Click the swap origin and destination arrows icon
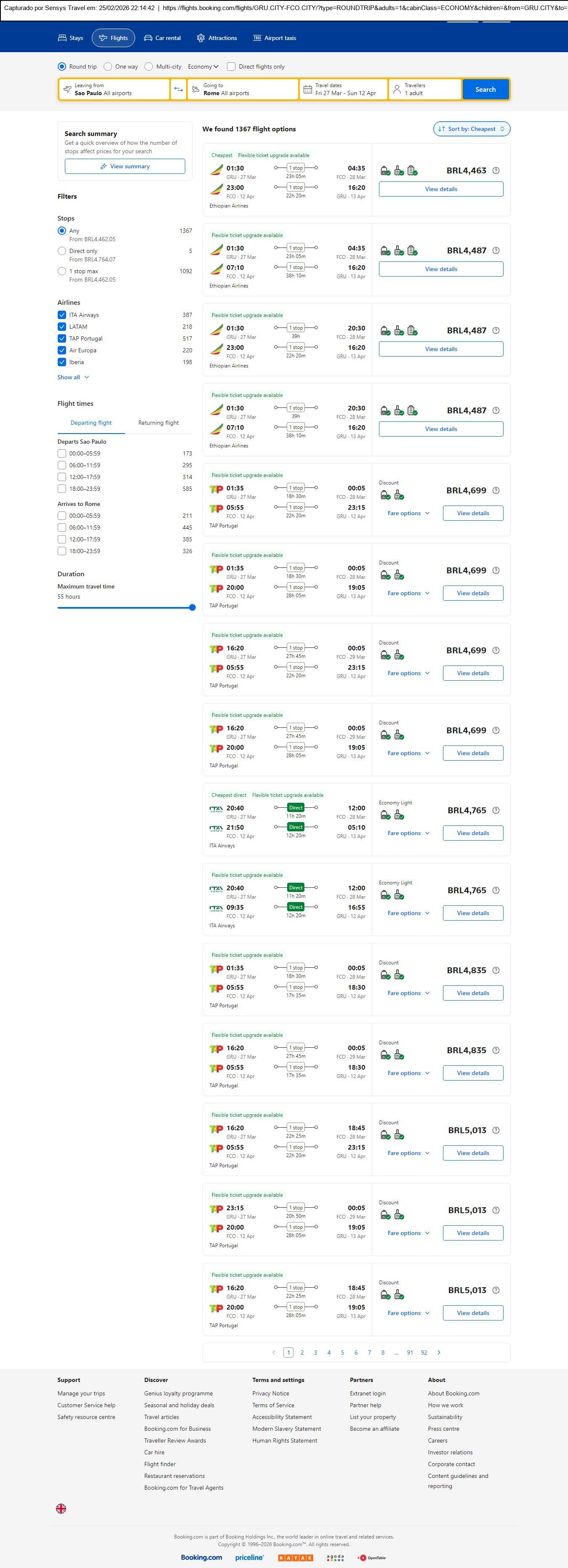Image resolution: width=568 pixels, height=1568 pixels. pos(179,90)
